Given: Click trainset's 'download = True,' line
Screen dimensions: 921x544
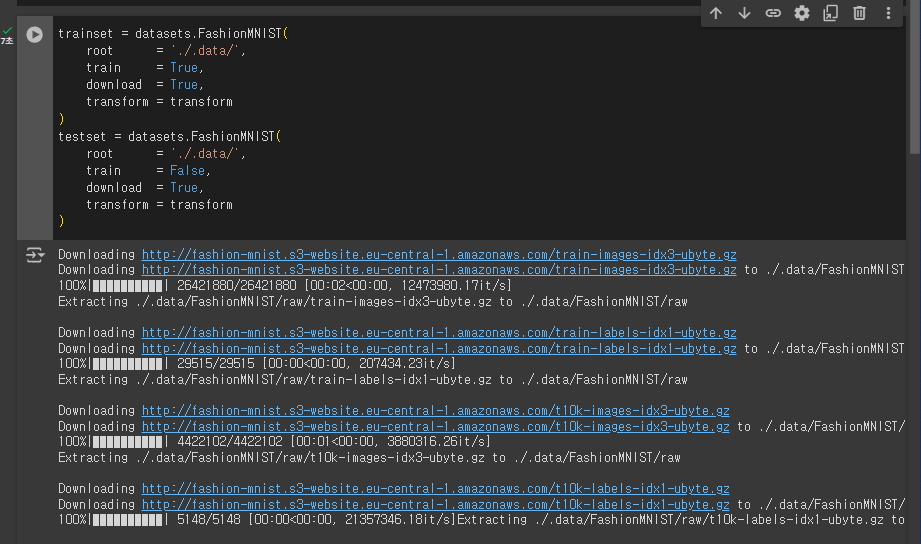Looking at the screenshot, I should [144, 85].
